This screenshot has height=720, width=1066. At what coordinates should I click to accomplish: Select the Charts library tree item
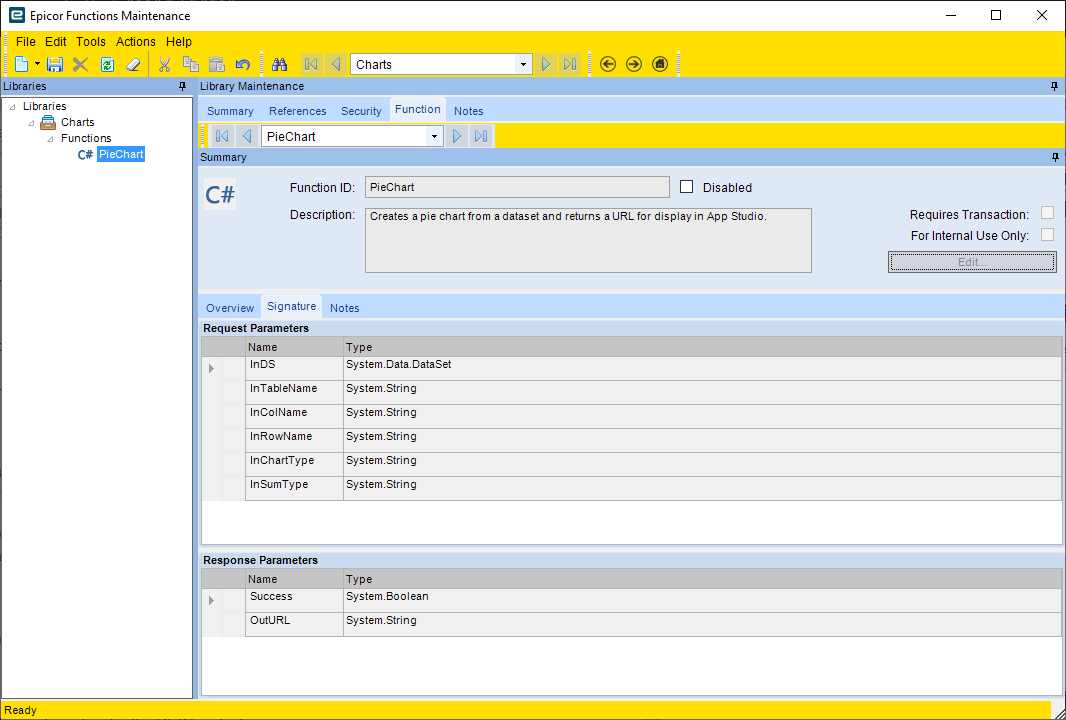tap(78, 122)
